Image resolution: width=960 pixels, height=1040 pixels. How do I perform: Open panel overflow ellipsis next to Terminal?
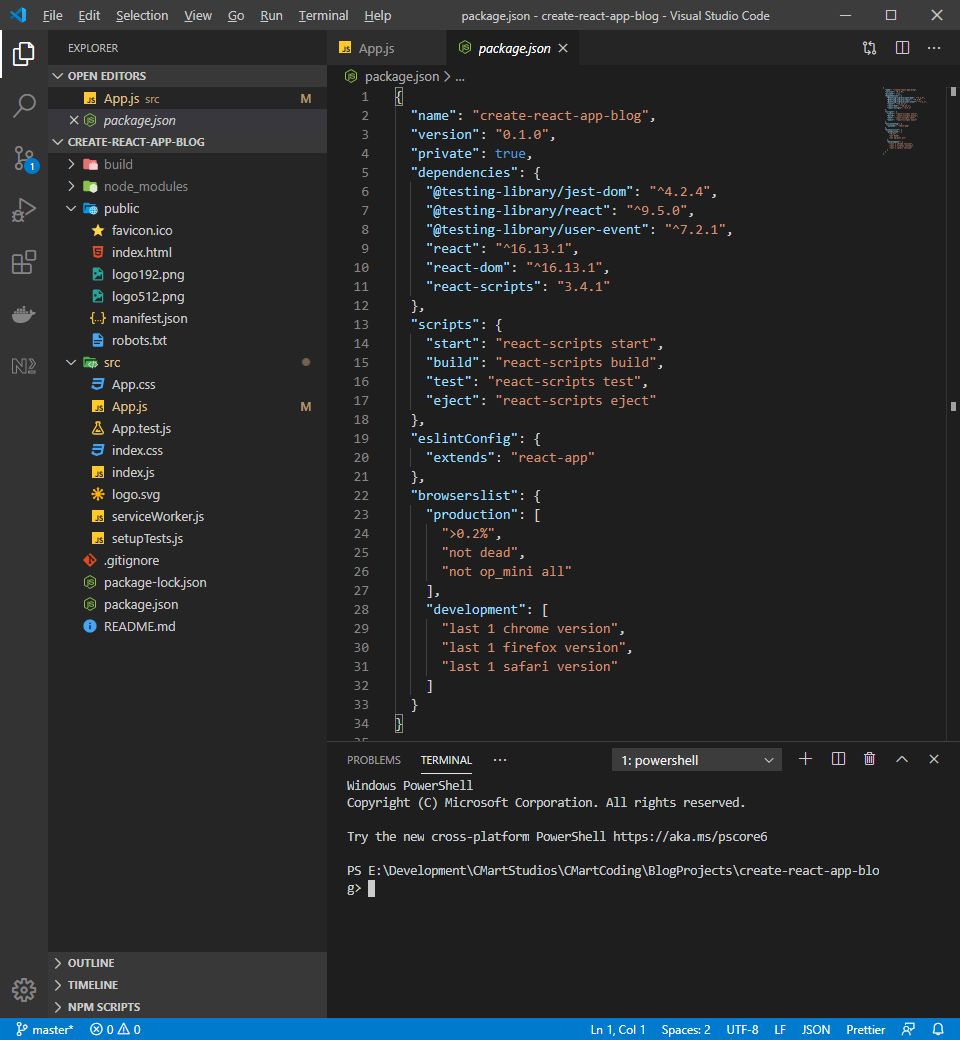(500, 760)
